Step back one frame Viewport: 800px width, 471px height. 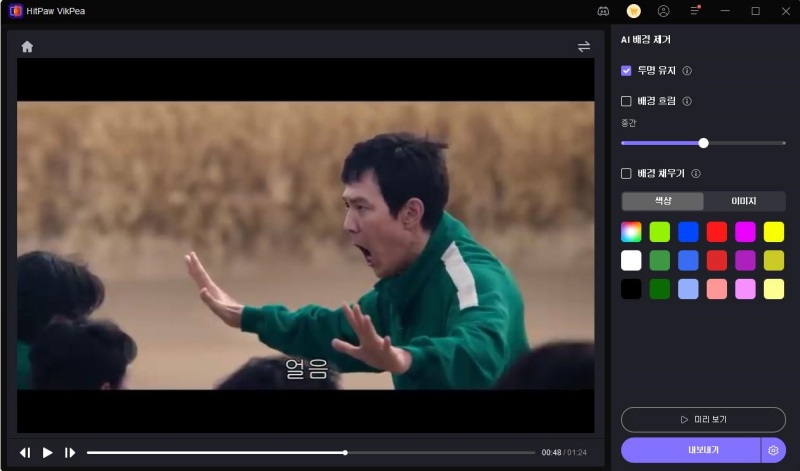(x=25, y=453)
